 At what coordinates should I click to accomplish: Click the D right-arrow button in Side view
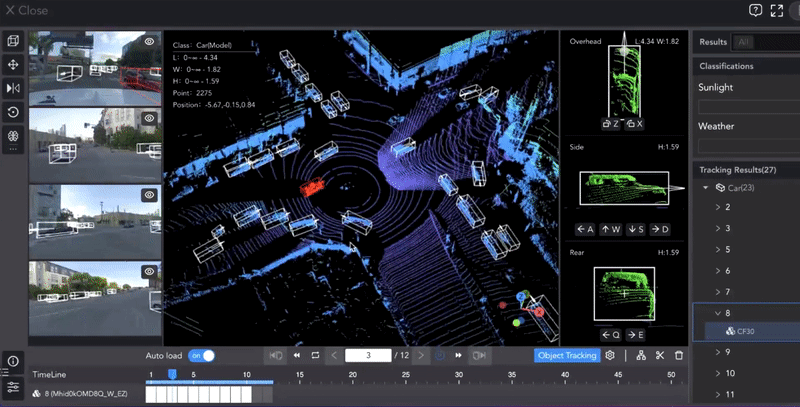[660, 230]
